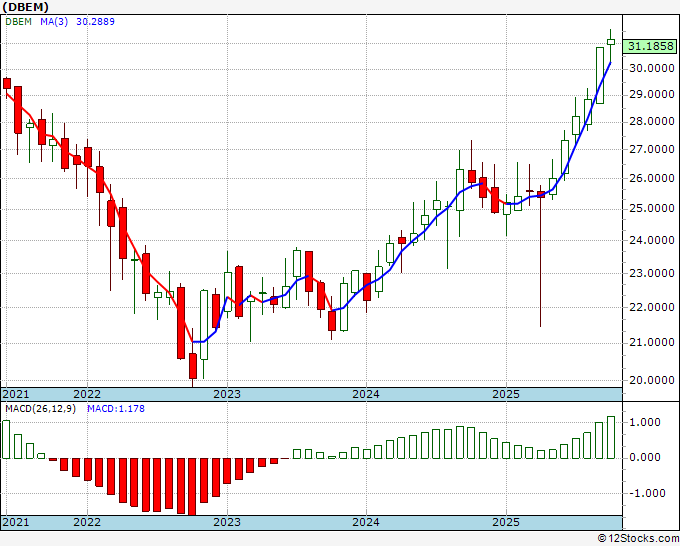680x546 pixels.
Task: Click the lowest red candlestick near 20
Action: point(193,366)
